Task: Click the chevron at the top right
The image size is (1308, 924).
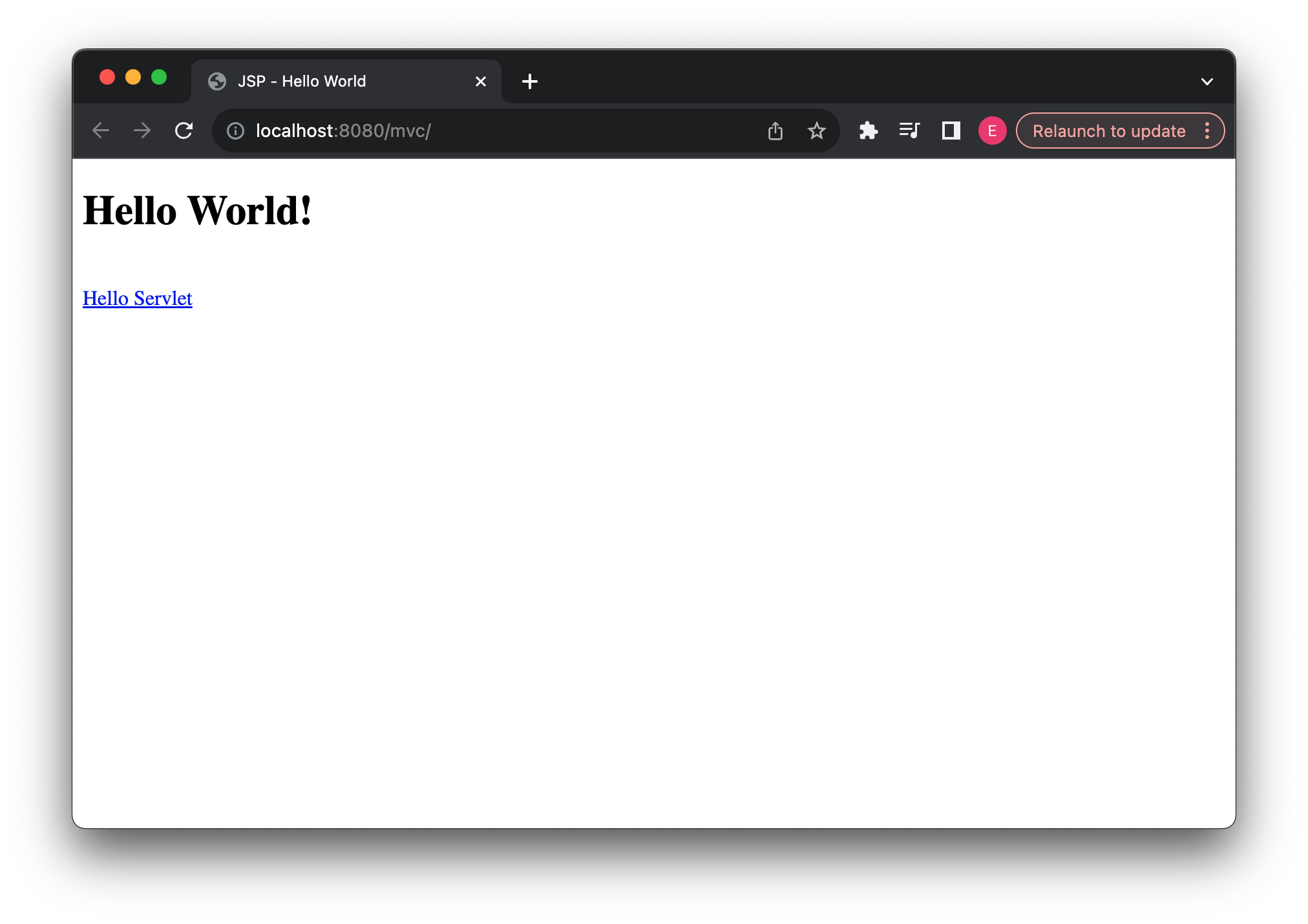Action: [1206, 81]
